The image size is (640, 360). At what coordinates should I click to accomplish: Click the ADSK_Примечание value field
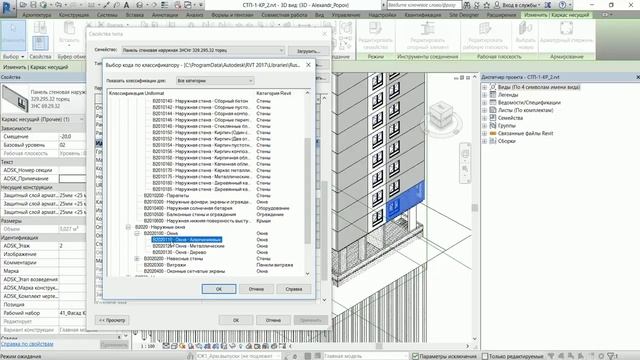point(72,178)
